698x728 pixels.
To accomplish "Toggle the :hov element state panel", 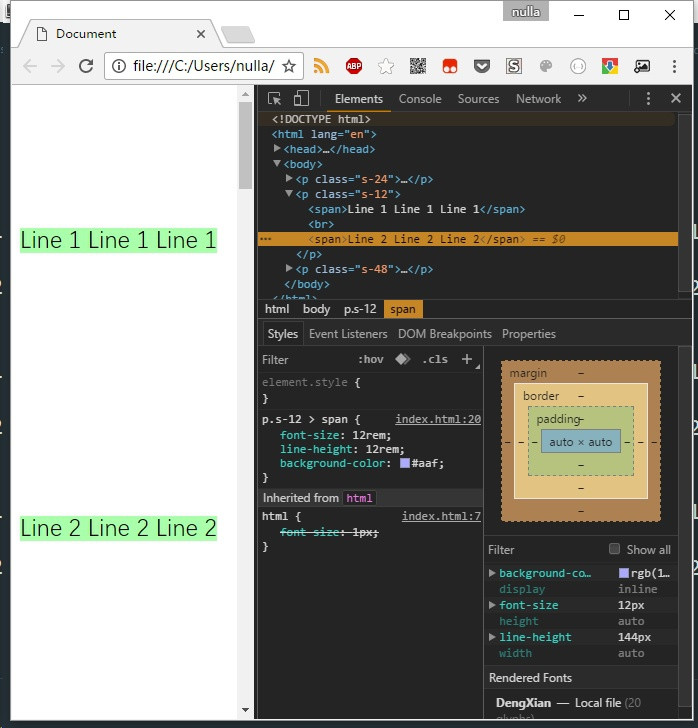I will pyautogui.click(x=370, y=360).
